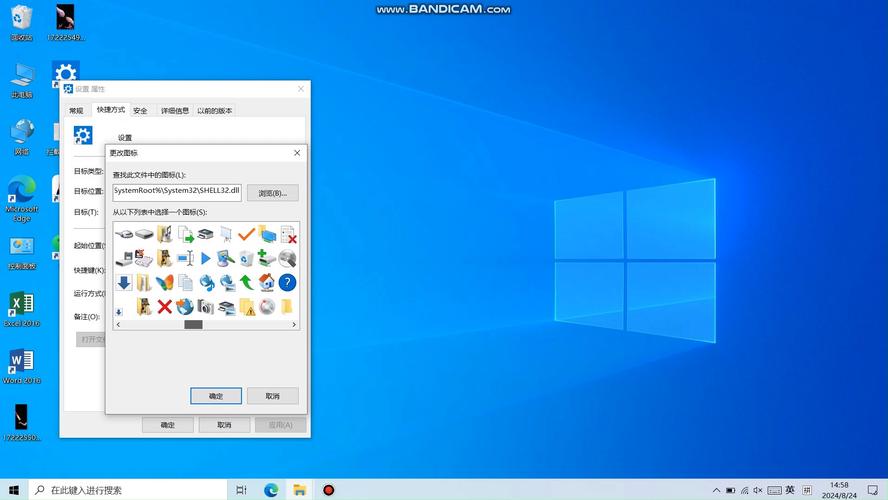Choose the globe with music note icon

(x=206, y=282)
